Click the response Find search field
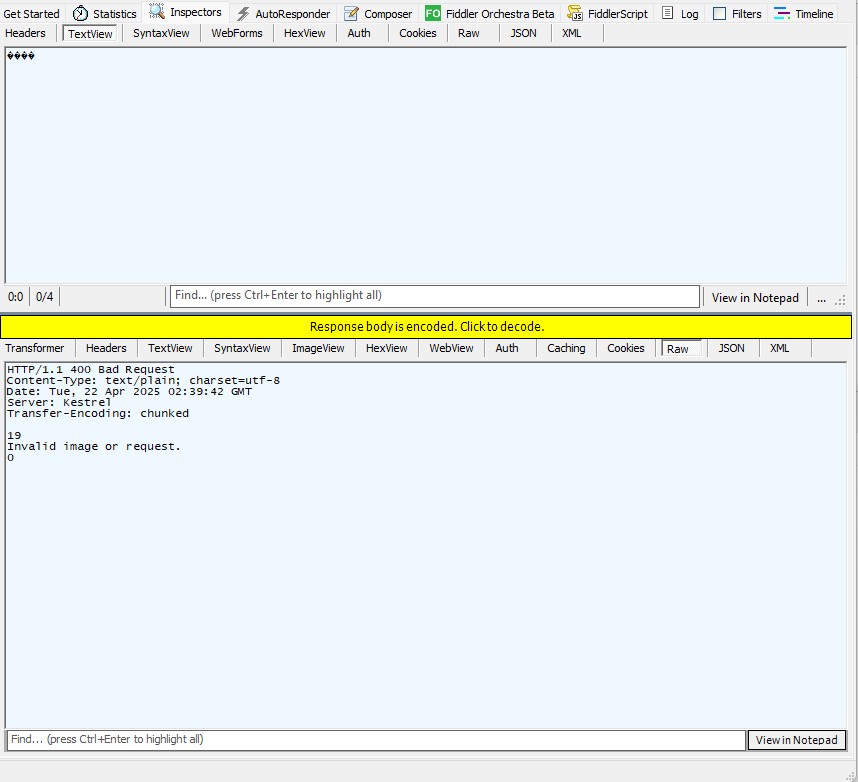The width and height of the screenshot is (858, 782). [375, 740]
